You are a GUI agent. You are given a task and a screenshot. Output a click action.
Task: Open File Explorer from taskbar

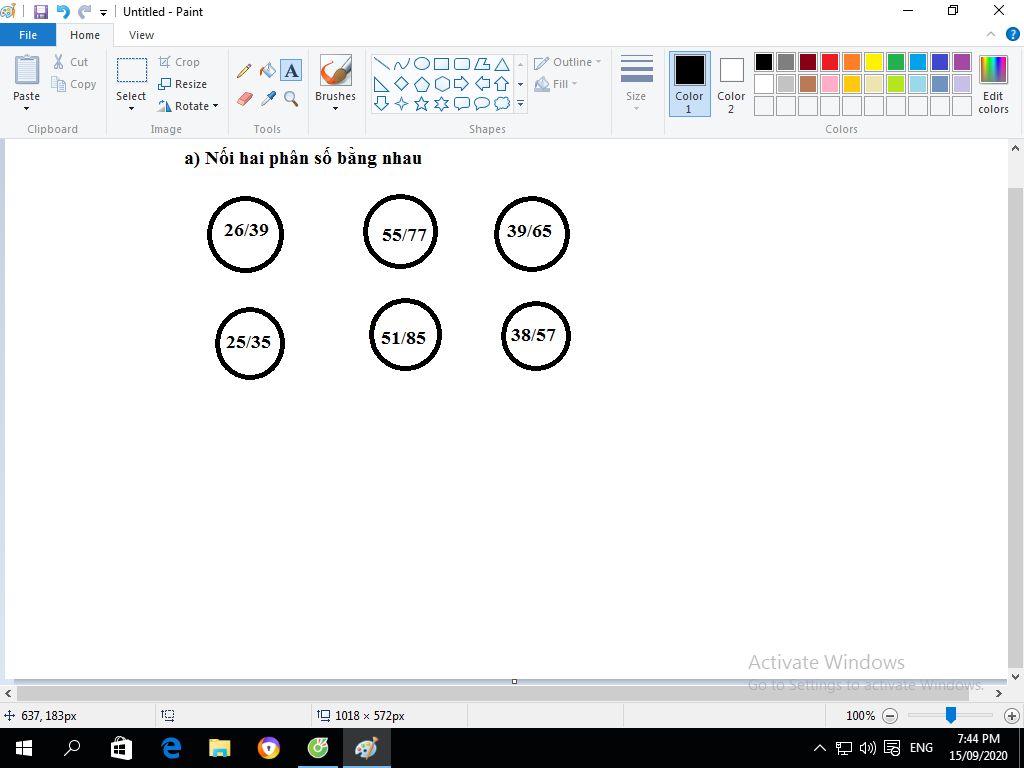click(x=220, y=748)
